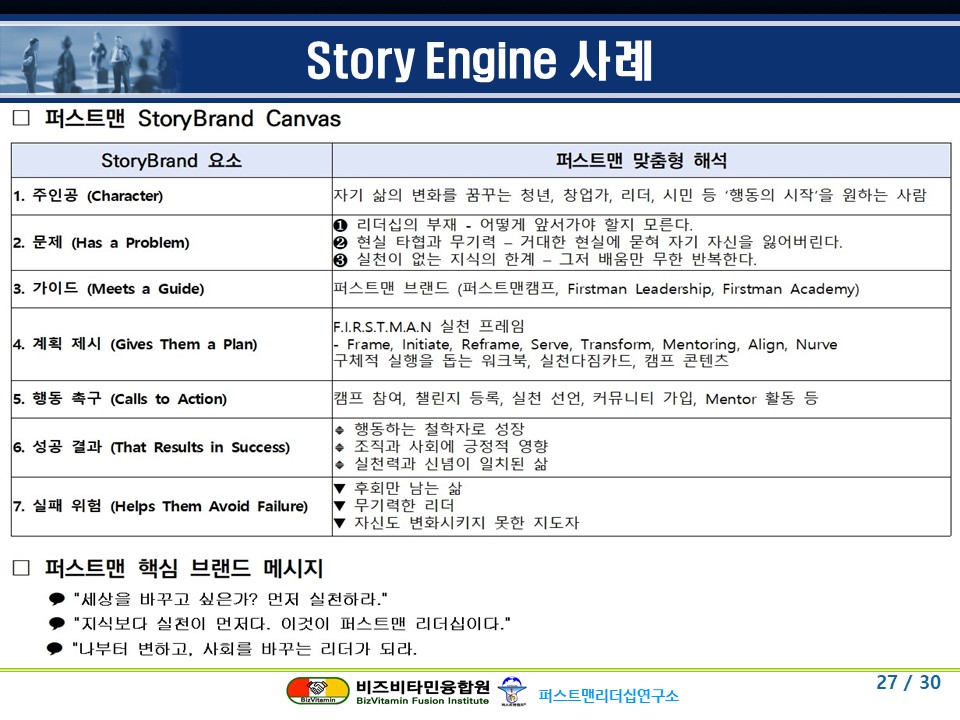Viewport: 960px width, 720px height.
Task: Click the text "조직과 사회에 긍정적 영향"
Action: 451,446
